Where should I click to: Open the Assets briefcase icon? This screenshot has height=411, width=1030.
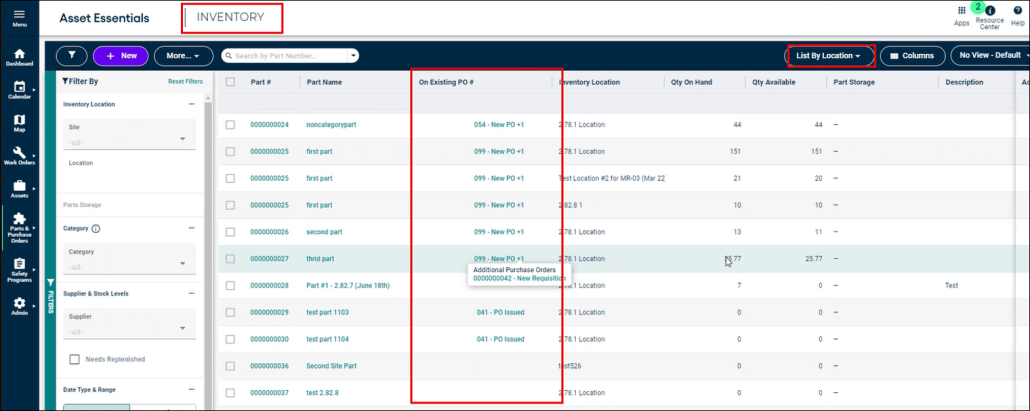[19, 185]
